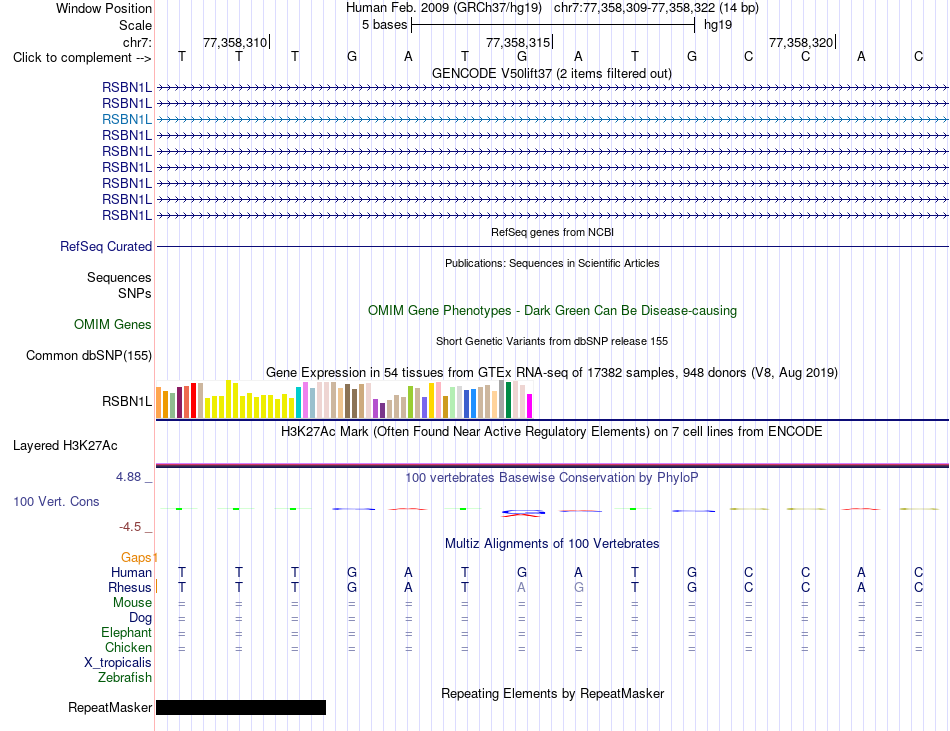This screenshot has height=731, width=950.
Task: Click the greyed mismatch 'A' in the Rhesus row
Action: point(521,587)
